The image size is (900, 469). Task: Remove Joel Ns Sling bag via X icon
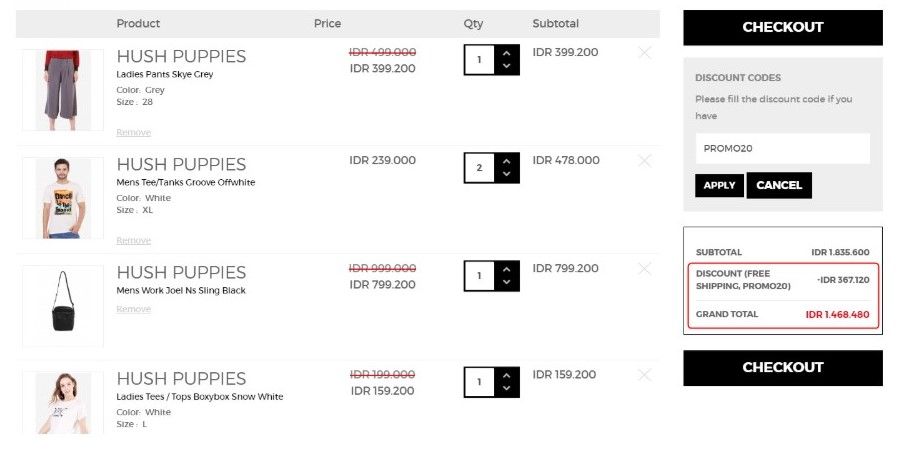(645, 269)
